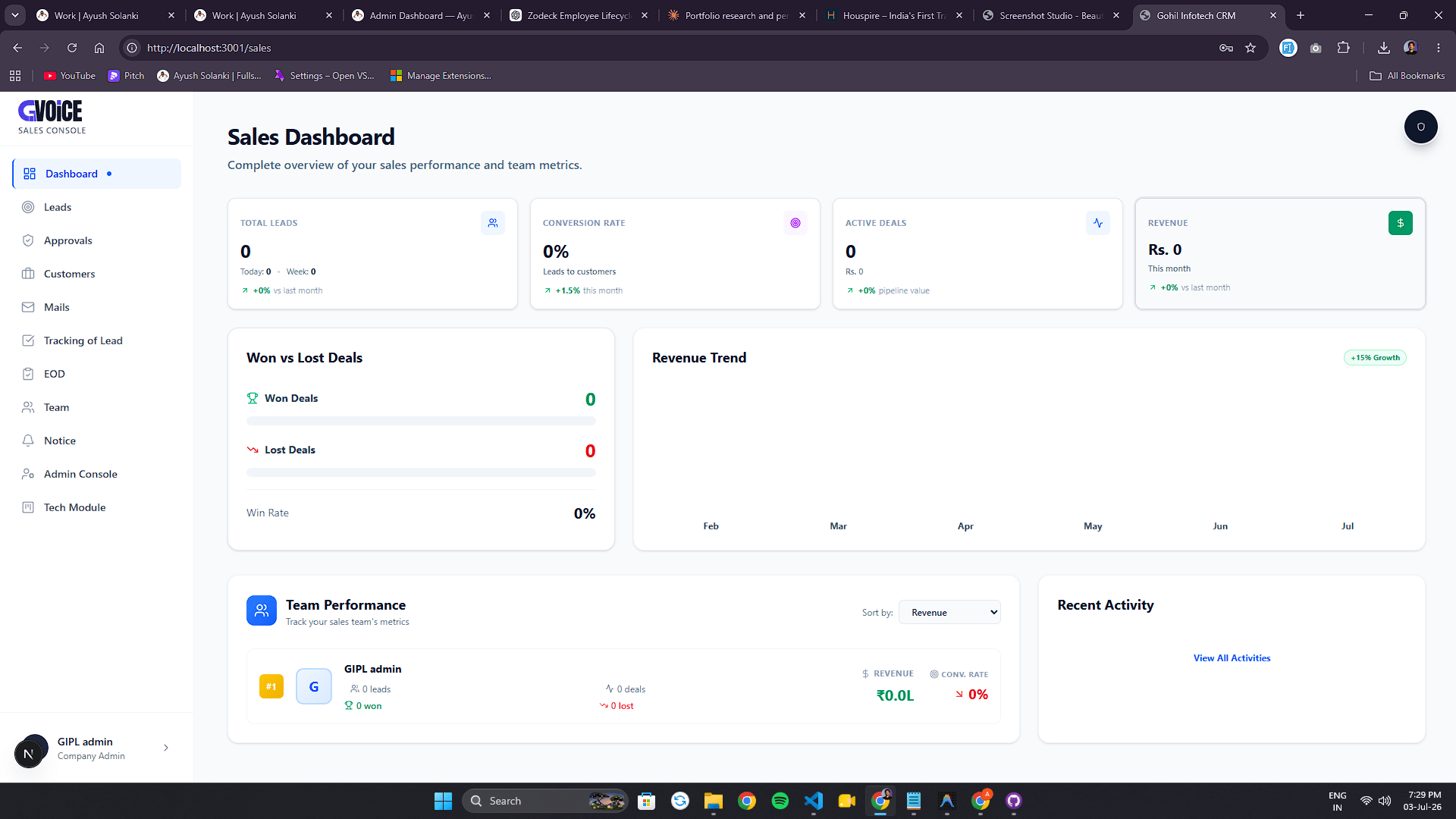Image resolution: width=1456 pixels, height=819 pixels.
Task: Open File Explorer from the taskbar
Action: 713,801
